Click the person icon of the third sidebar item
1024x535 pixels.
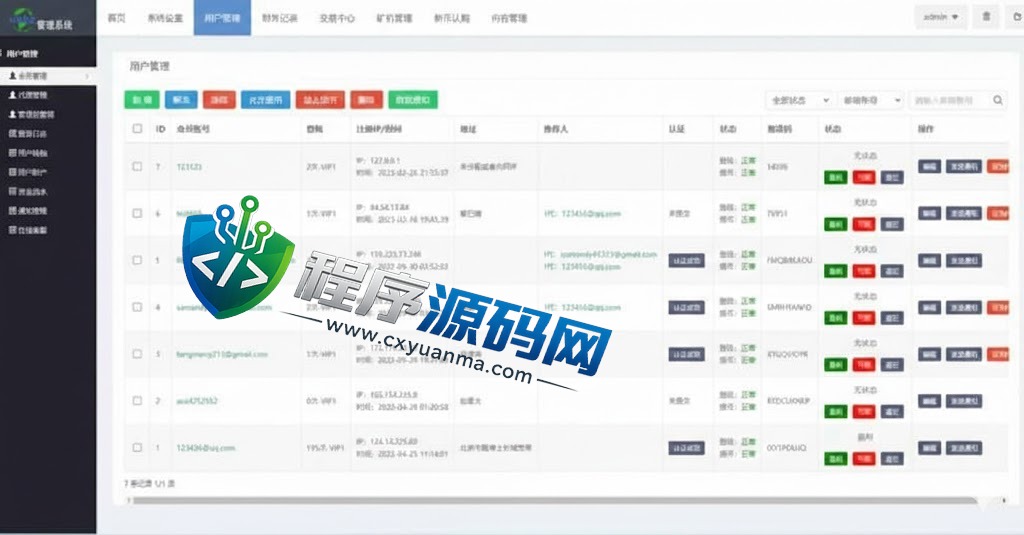pyautogui.click(x=12, y=114)
